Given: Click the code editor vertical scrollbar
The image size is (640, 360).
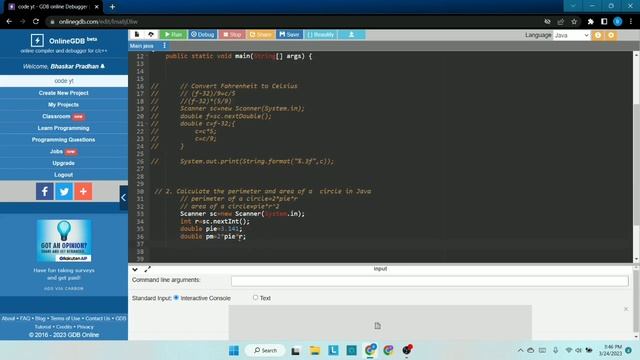Looking at the screenshot, I should [636, 163].
